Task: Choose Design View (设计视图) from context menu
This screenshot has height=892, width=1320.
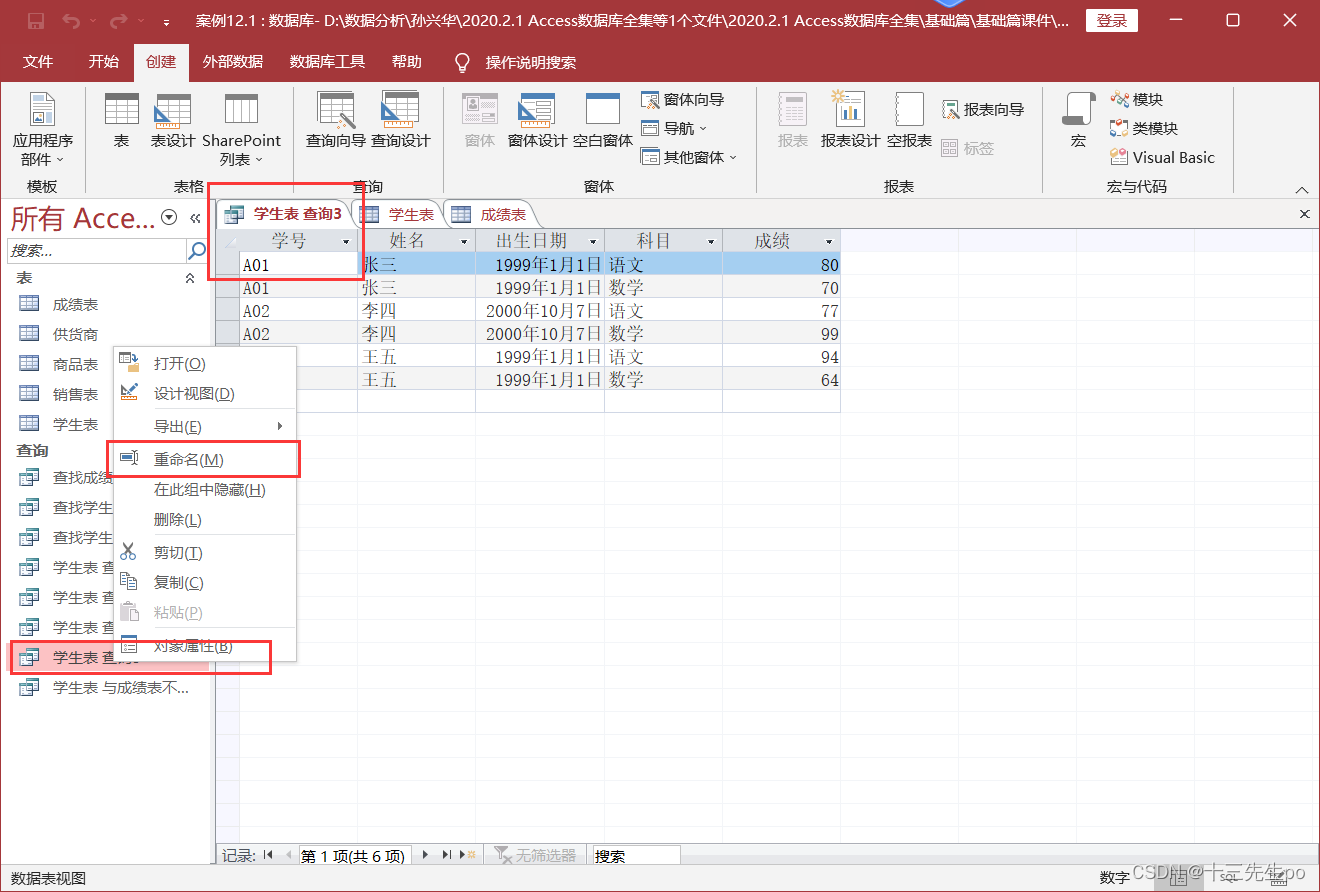Action: pyautogui.click(x=205, y=394)
